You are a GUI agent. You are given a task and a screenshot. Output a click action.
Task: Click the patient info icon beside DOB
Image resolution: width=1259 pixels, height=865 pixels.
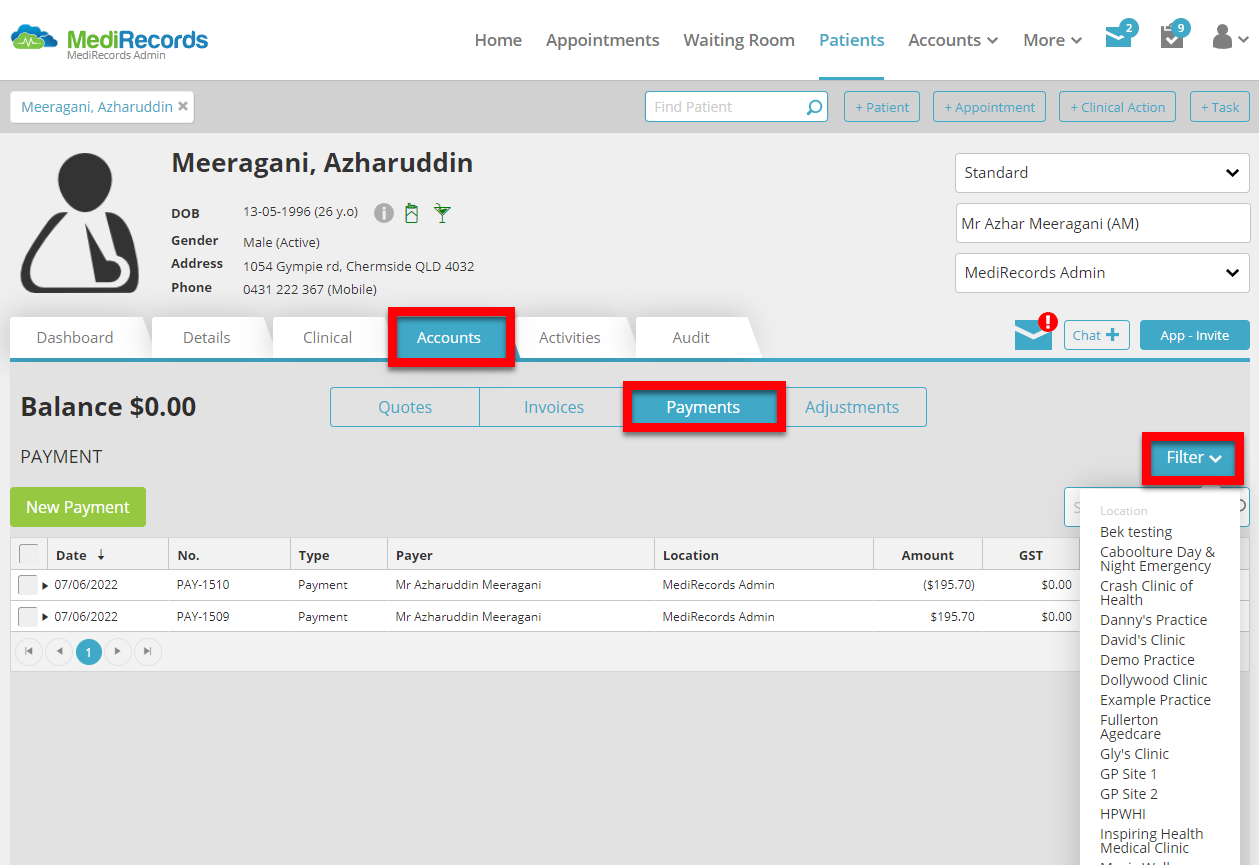[383, 213]
